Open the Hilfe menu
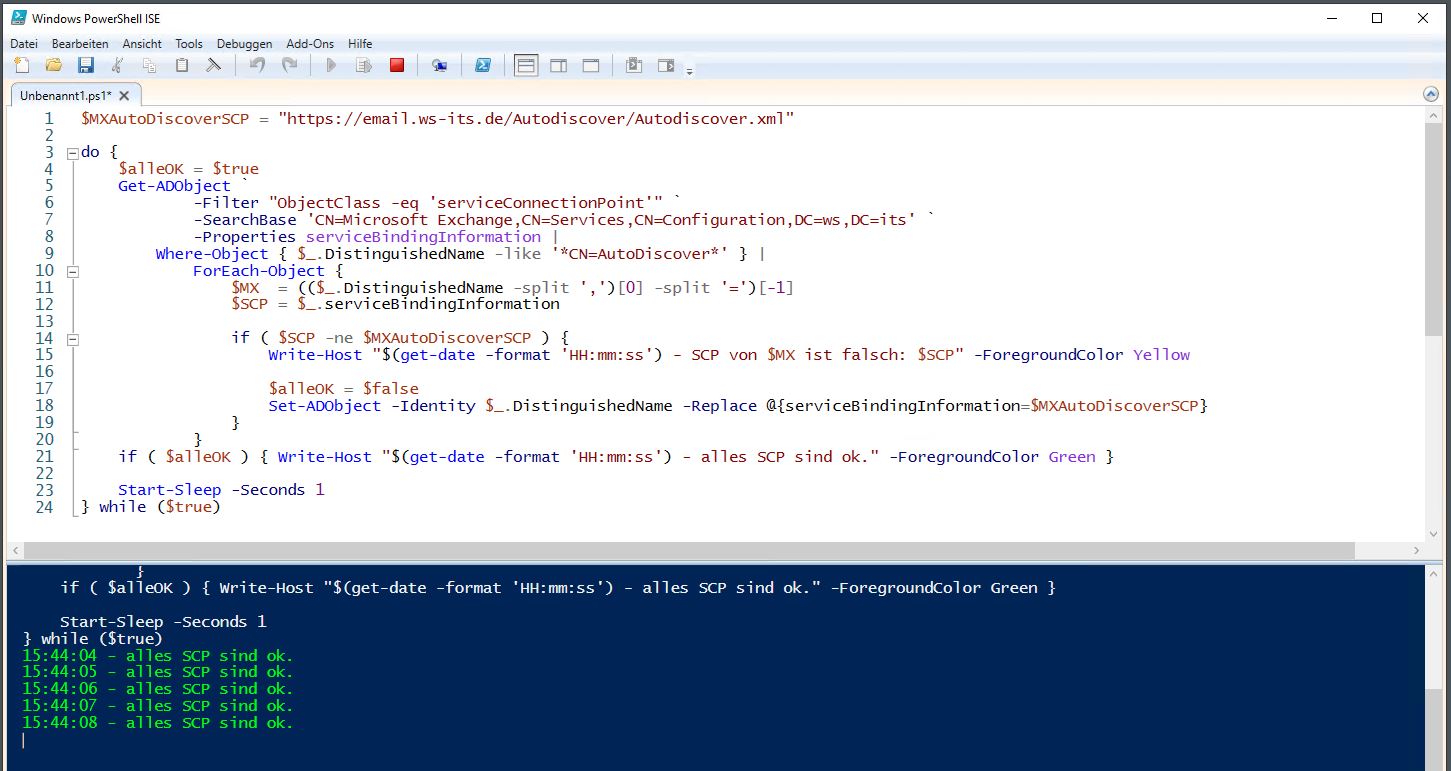Viewport: 1451px width, 771px height. click(x=360, y=44)
